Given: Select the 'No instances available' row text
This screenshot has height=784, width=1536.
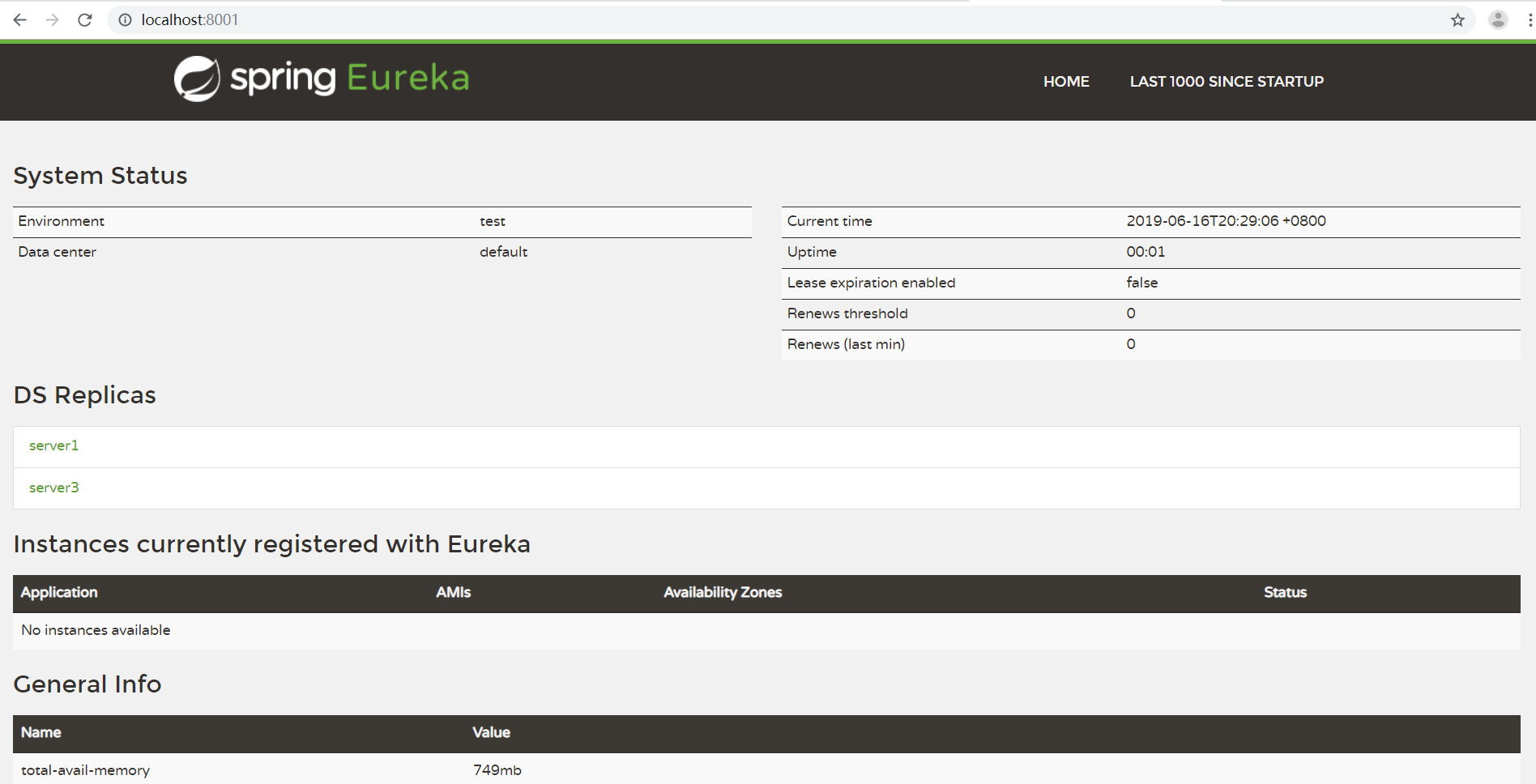Looking at the screenshot, I should [x=96, y=630].
